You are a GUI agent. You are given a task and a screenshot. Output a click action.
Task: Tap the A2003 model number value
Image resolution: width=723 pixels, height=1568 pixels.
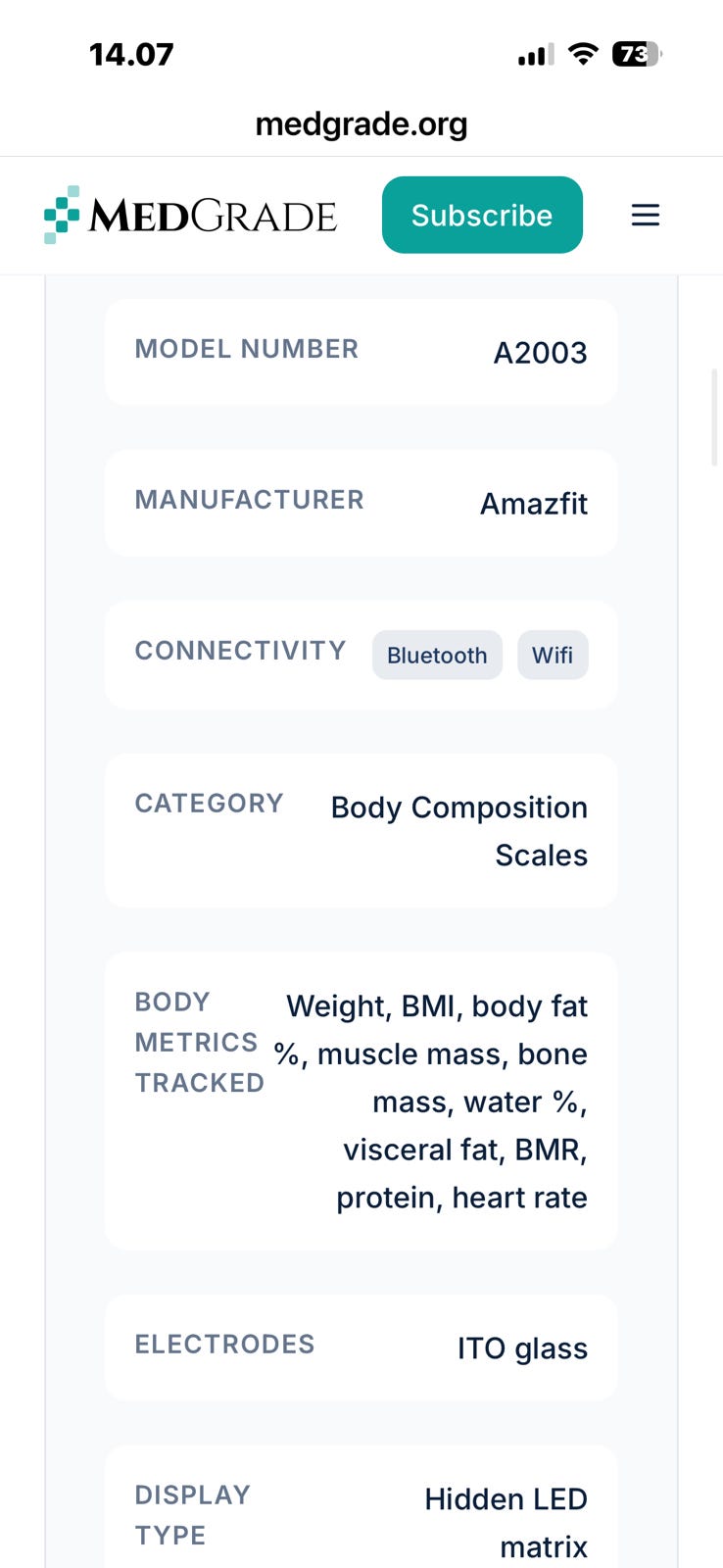540,353
